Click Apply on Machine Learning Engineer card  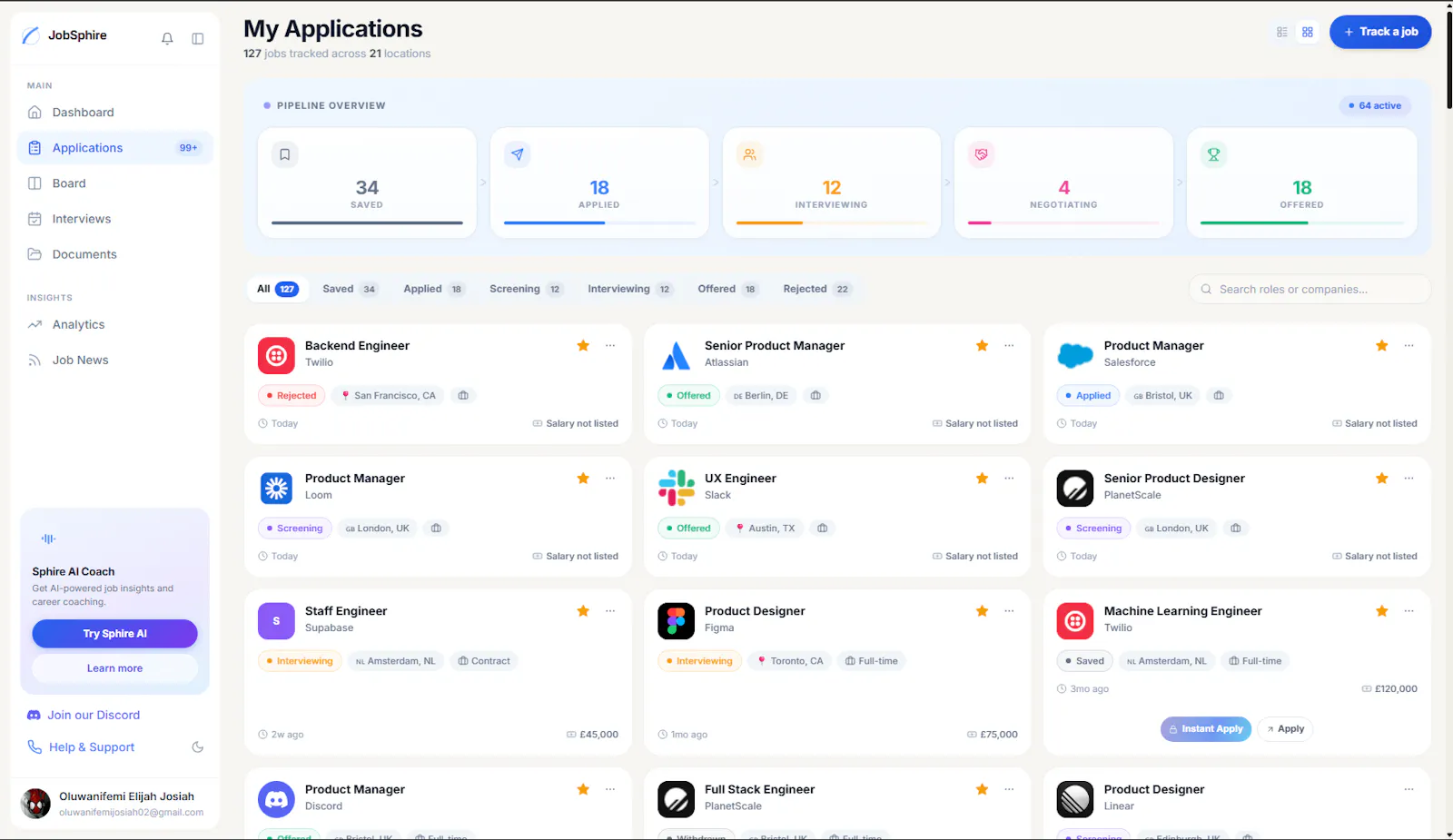click(x=1285, y=729)
